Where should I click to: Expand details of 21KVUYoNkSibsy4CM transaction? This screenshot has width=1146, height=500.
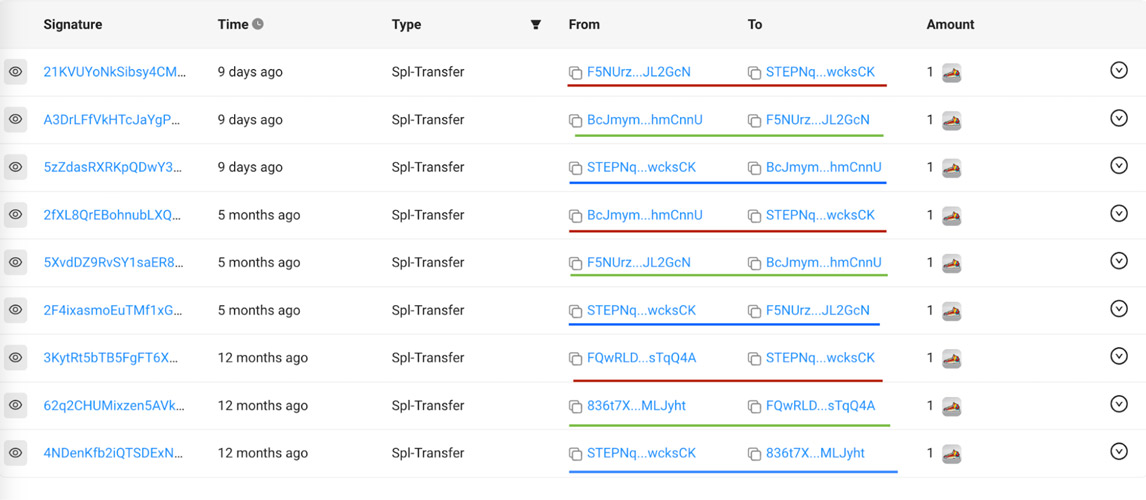1118,70
